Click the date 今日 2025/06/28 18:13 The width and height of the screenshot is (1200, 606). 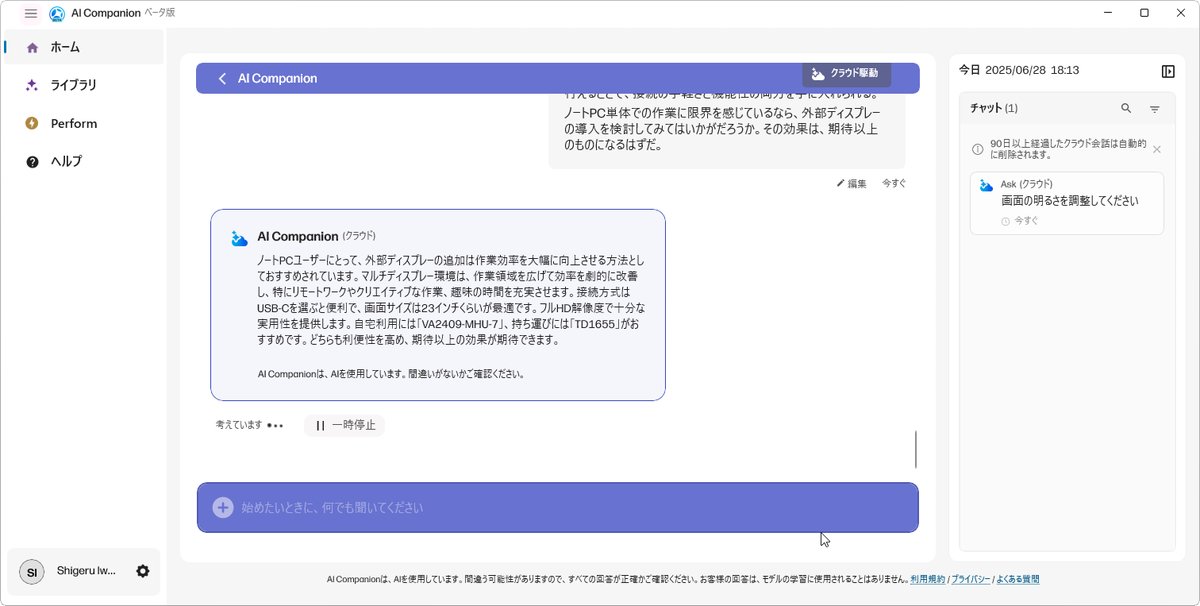coord(1019,71)
